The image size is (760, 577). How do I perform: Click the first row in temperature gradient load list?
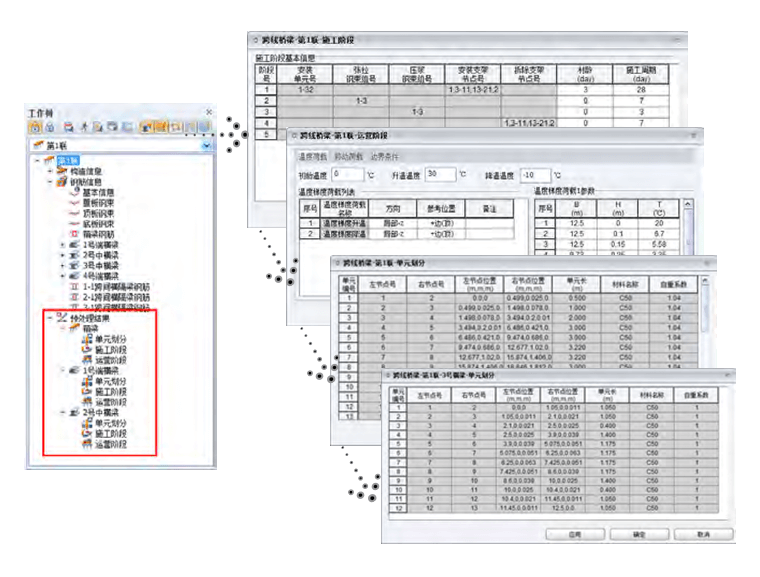click(x=406, y=223)
